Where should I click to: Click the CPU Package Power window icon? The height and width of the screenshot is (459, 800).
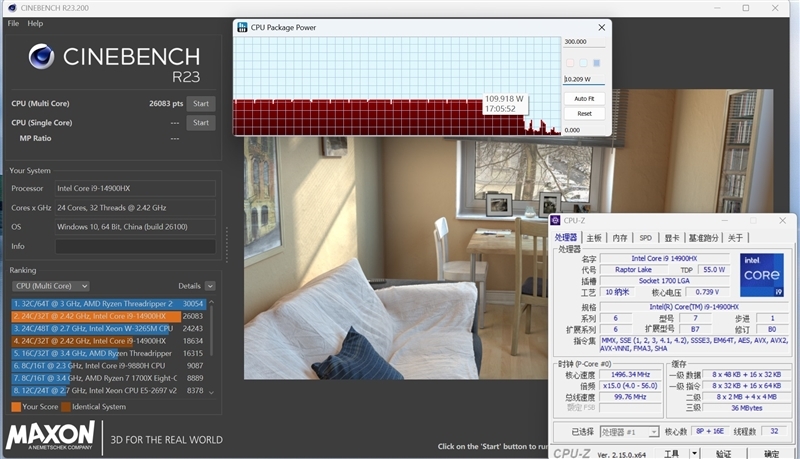[242, 27]
